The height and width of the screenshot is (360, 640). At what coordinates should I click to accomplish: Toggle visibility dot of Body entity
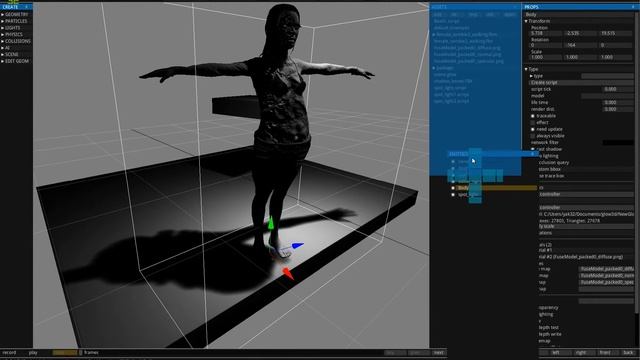(x=453, y=188)
